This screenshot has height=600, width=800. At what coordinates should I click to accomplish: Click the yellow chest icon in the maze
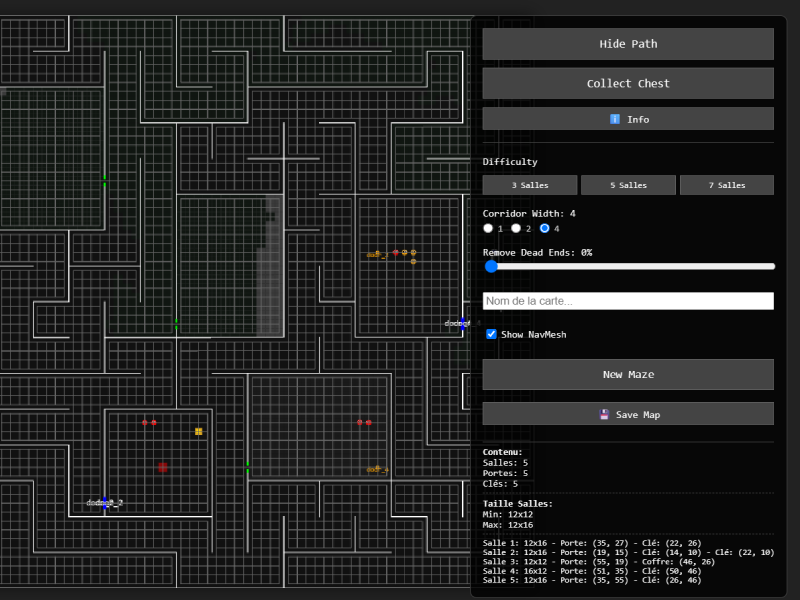point(198,432)
